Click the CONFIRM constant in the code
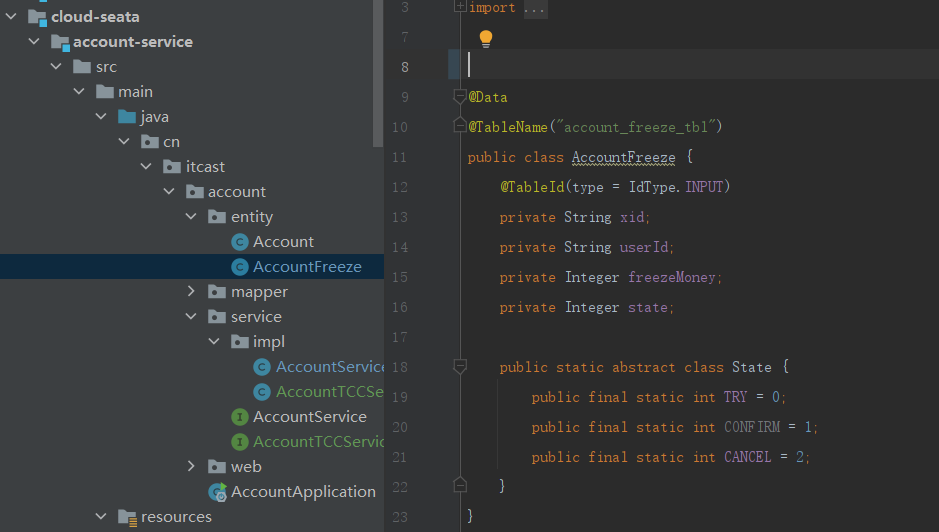Viewport: 939px width, 532px height. point(752,427)
